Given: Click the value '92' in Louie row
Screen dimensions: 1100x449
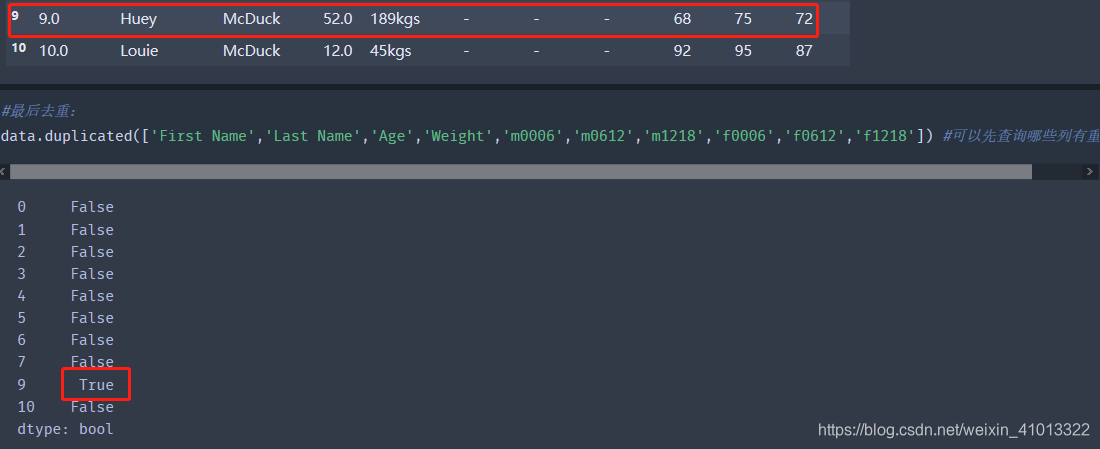Looking at the screenshot, I should pyautogui.click(x=682, y=51).
